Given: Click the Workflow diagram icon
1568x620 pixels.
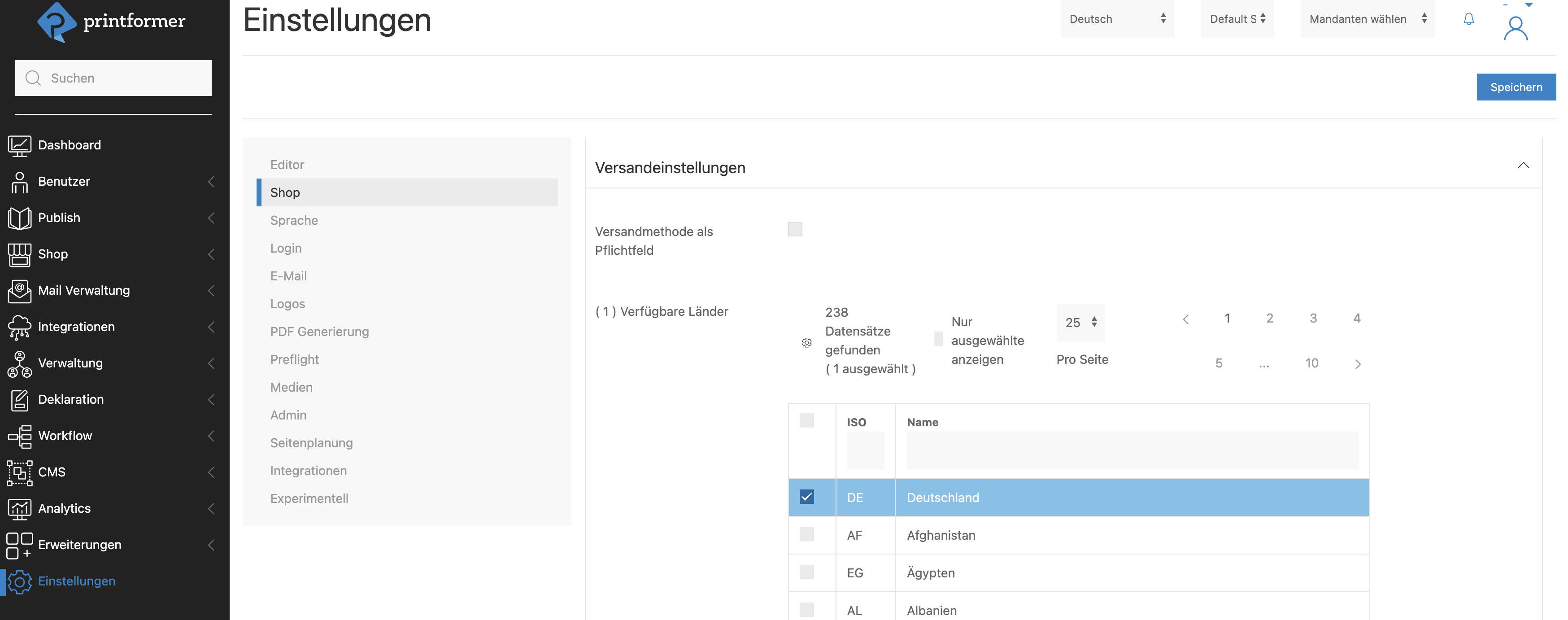Looking at the screenshot, I should tap(19, 436).
